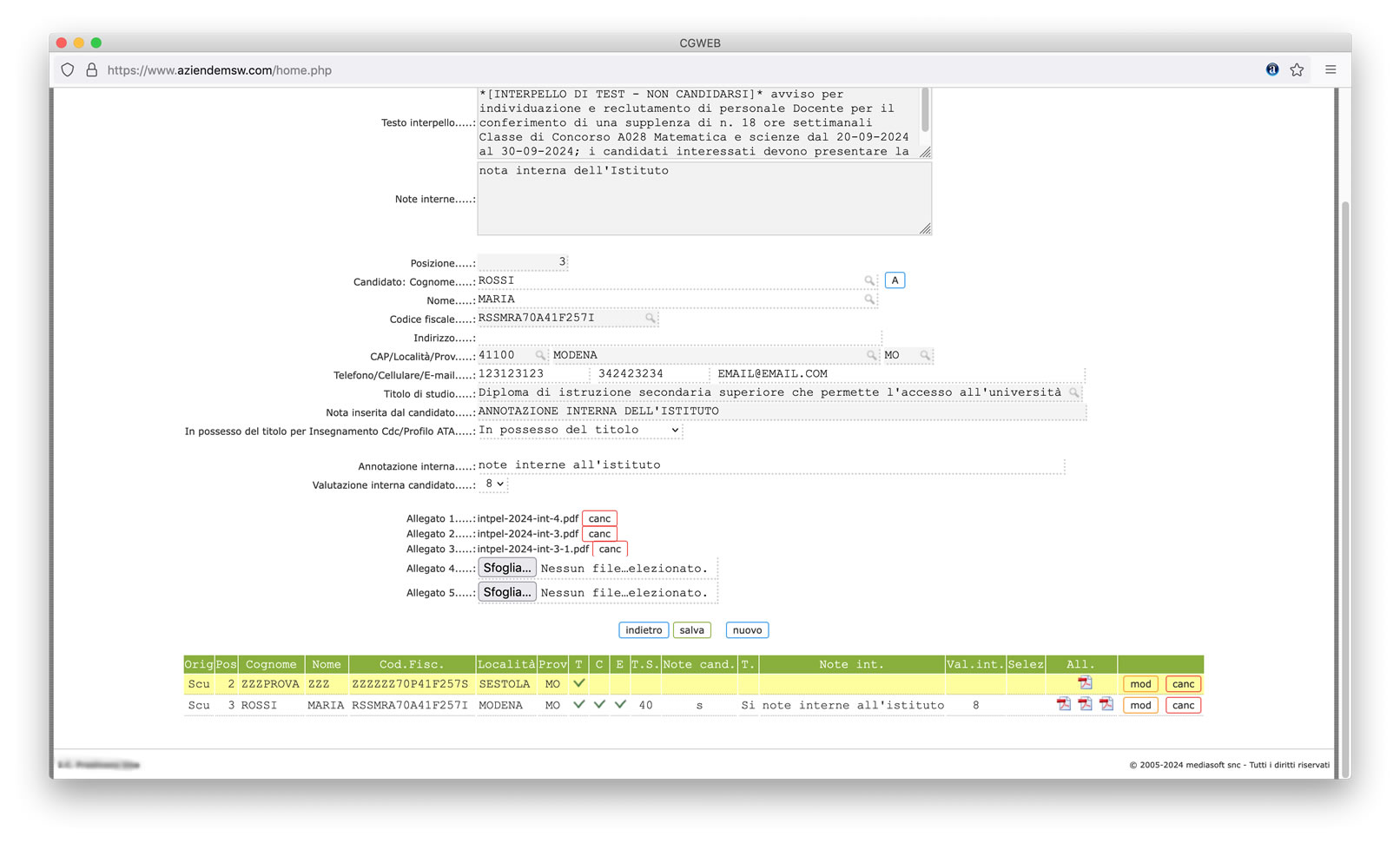Screen dimensions: 1400x843
Task: Click the Val.int. column header
Action: (x=975, y=664)
